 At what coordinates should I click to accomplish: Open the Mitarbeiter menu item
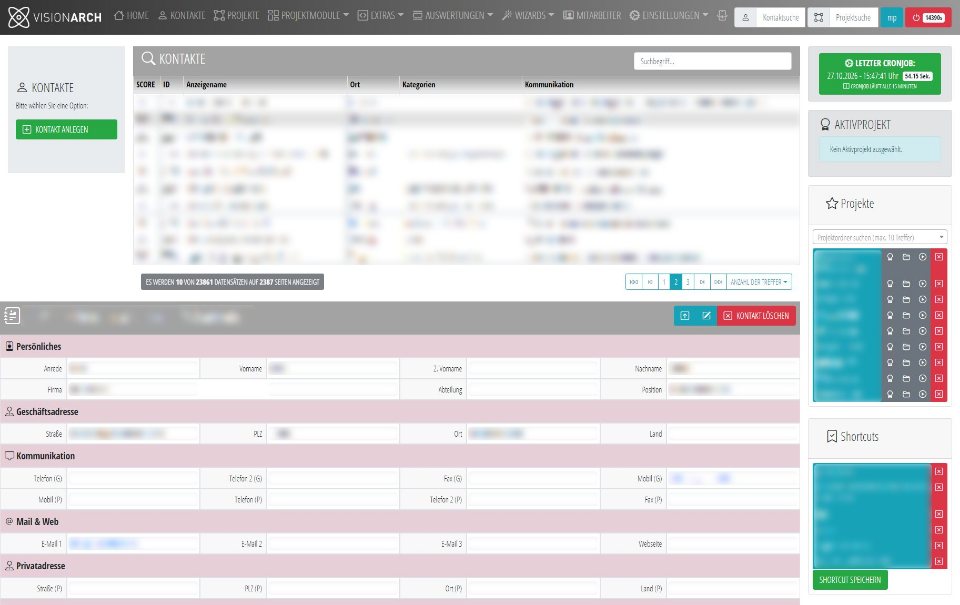592,15
